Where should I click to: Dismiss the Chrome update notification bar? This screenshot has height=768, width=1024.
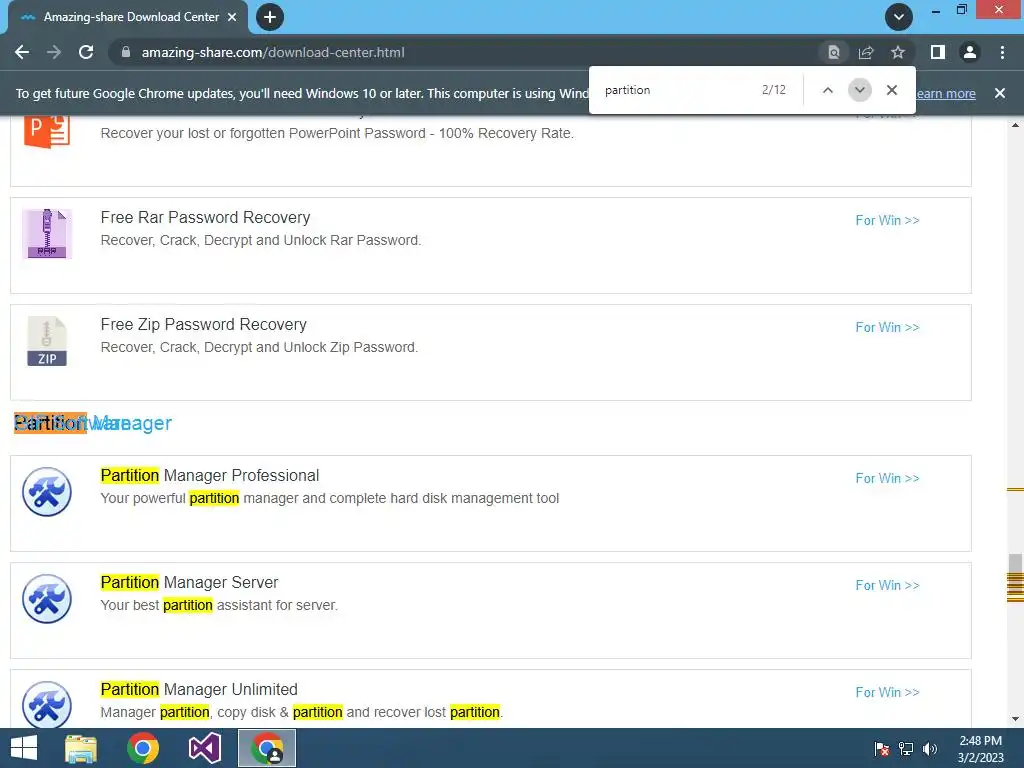tap(1000, 93)
